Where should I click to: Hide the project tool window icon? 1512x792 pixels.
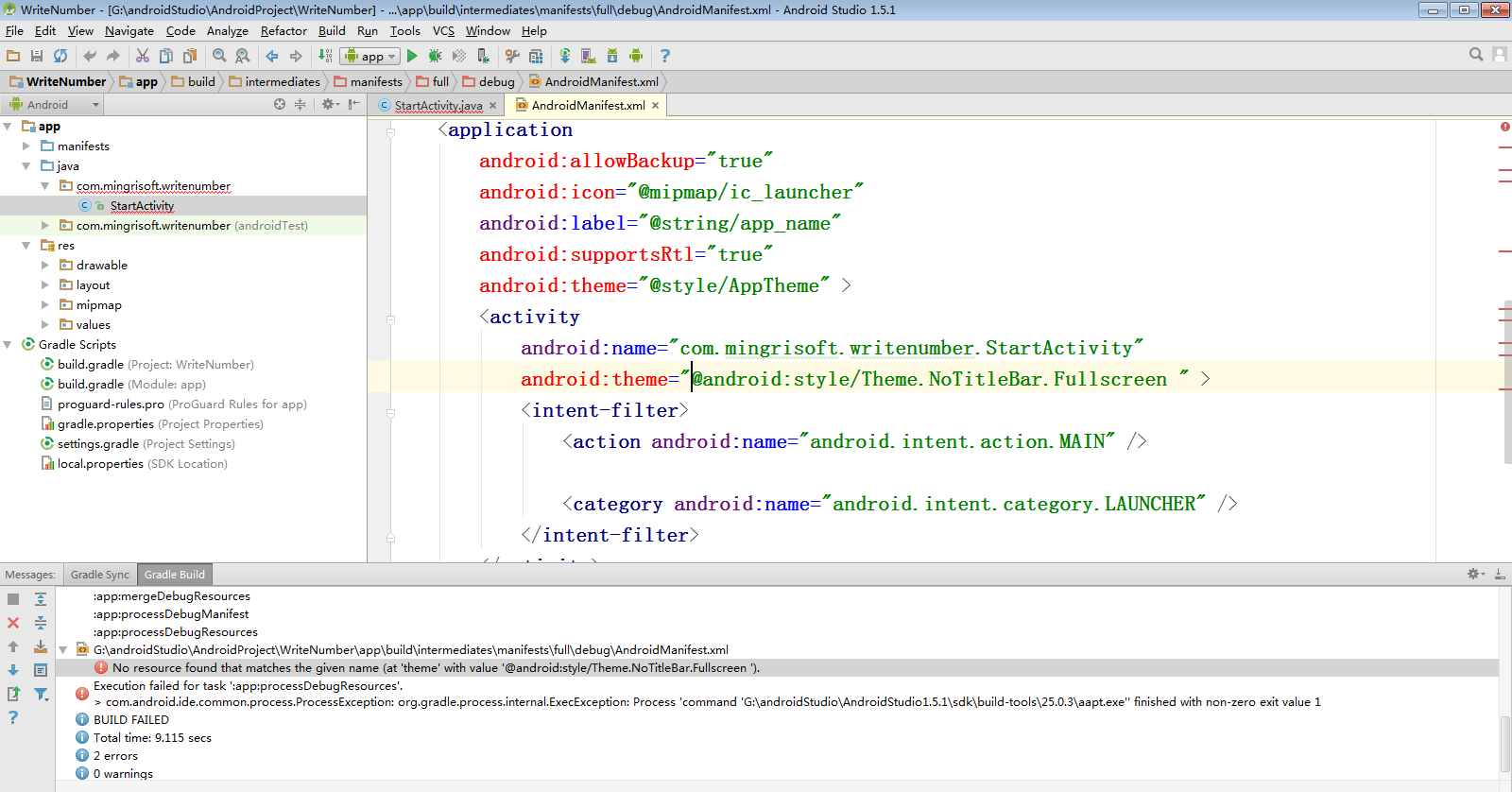pyautogui.click(x=353, y=104)
